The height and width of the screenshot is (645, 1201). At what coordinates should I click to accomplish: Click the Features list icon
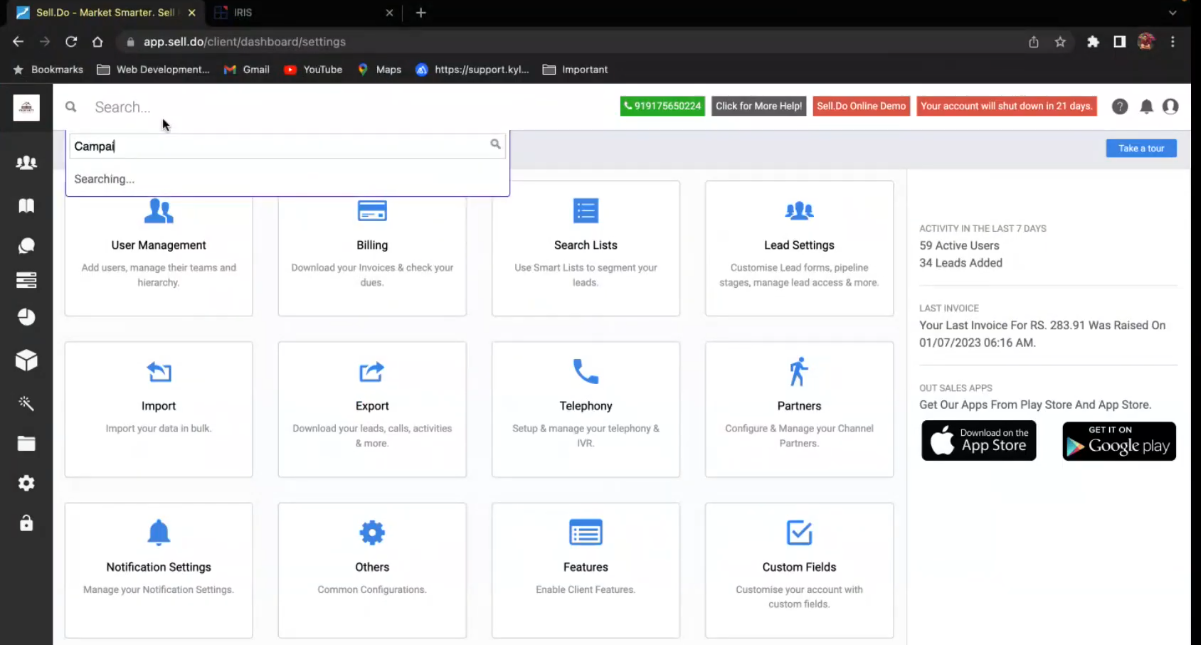(586, 533)
